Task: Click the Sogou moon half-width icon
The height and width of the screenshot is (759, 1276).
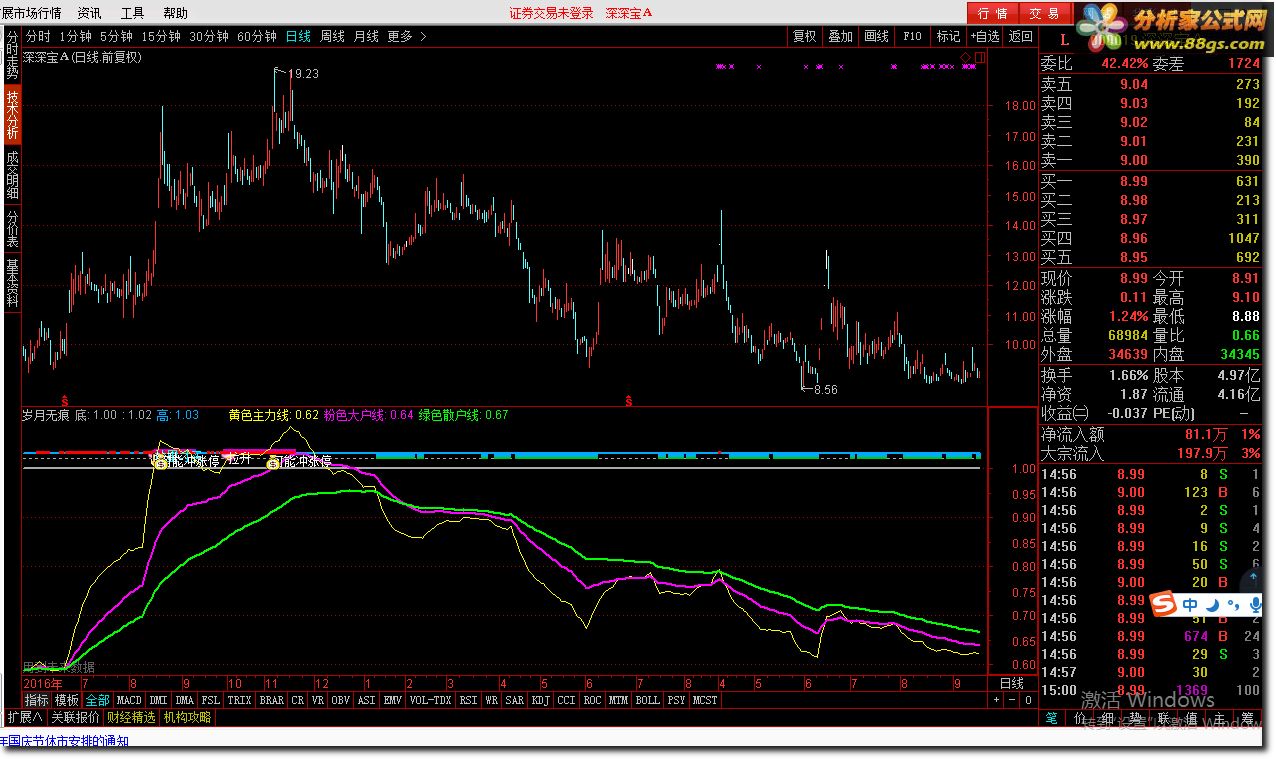Action: 1213,605
